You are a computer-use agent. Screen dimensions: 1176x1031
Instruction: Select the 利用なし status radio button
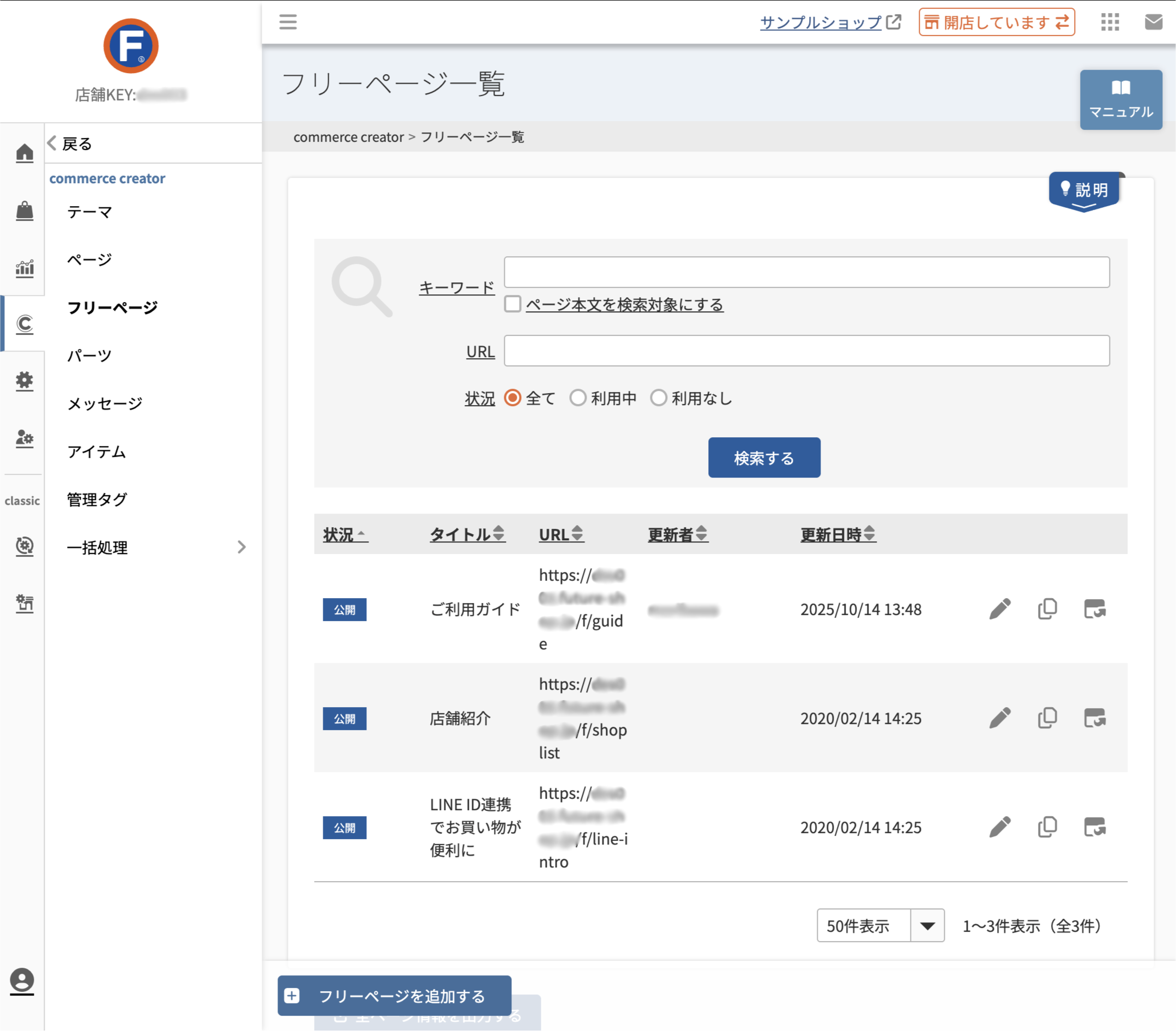point(658,397)
